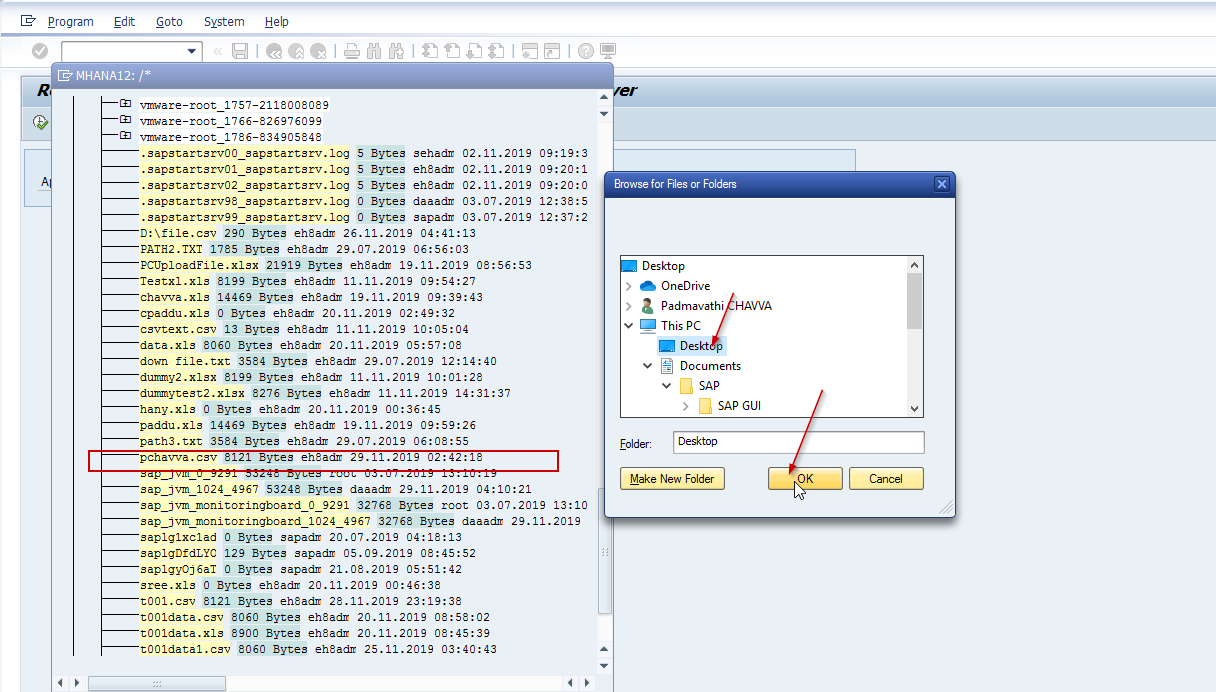
Task: Open a new SAP session icon
Action: click(527, 51)
